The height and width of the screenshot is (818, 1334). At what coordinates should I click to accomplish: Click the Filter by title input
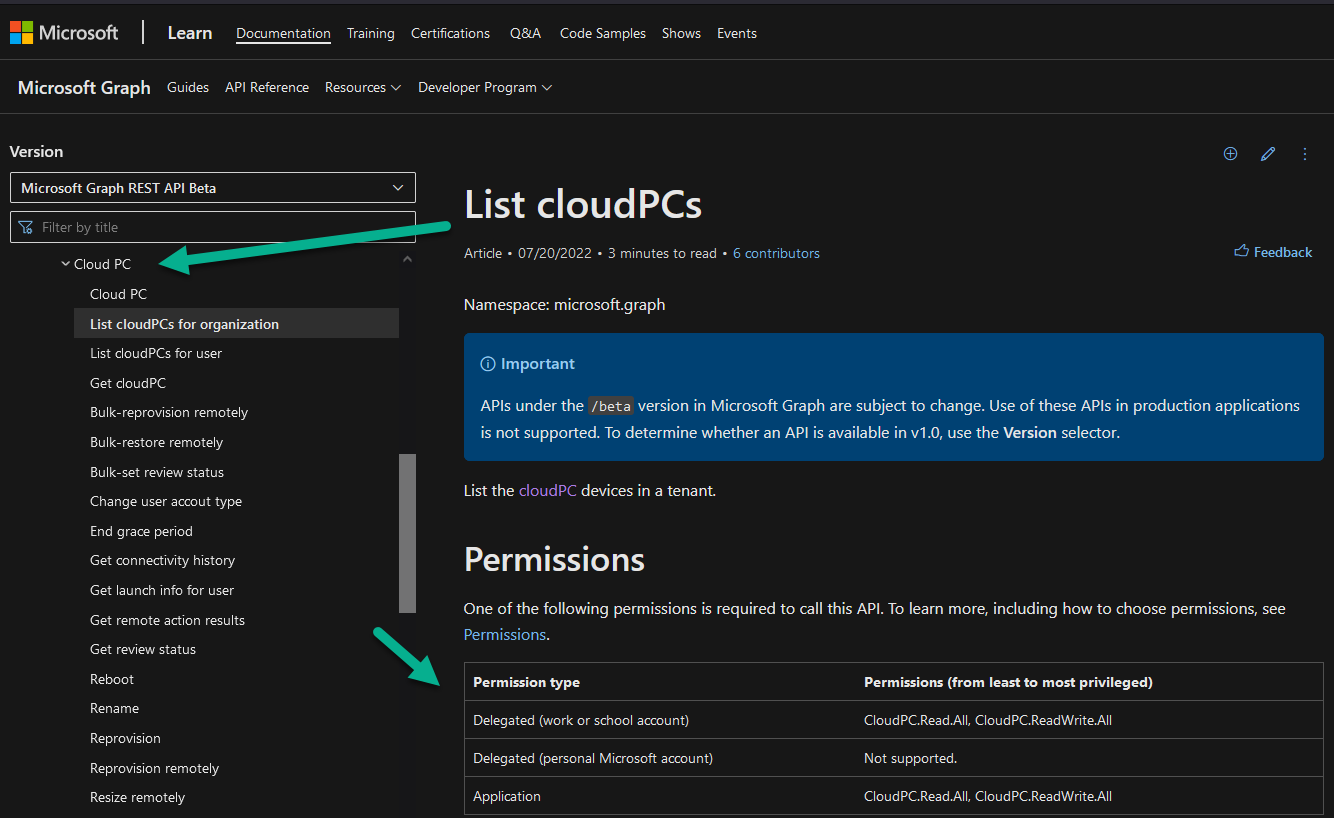(213, 227)
